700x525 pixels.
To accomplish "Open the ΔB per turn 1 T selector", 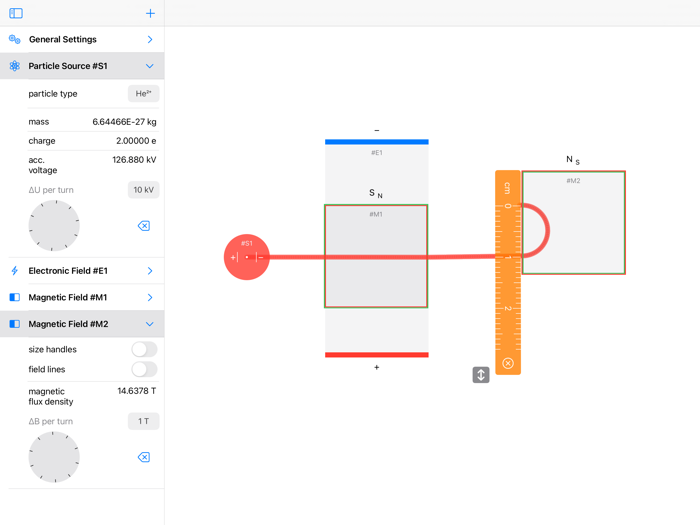I will 143,421.
